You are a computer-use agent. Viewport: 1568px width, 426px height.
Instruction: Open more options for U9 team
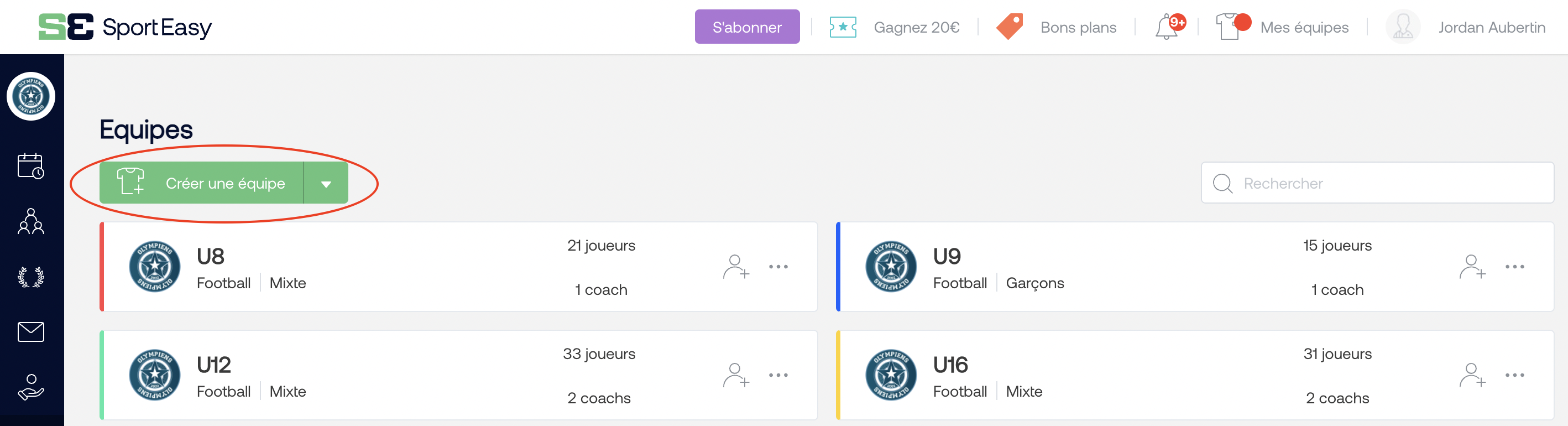[1514, 267]
